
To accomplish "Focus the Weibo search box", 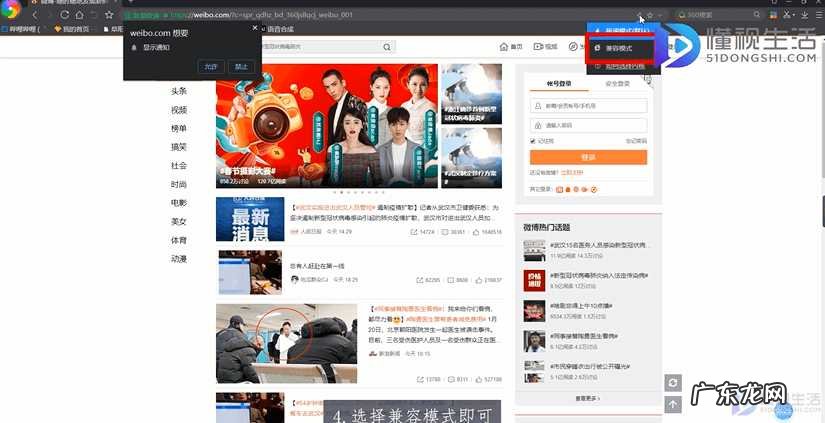I will (321, 47).
